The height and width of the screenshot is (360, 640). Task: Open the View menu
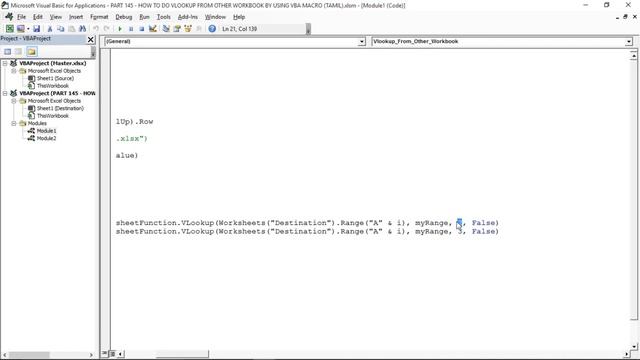[x=56, y=17]
